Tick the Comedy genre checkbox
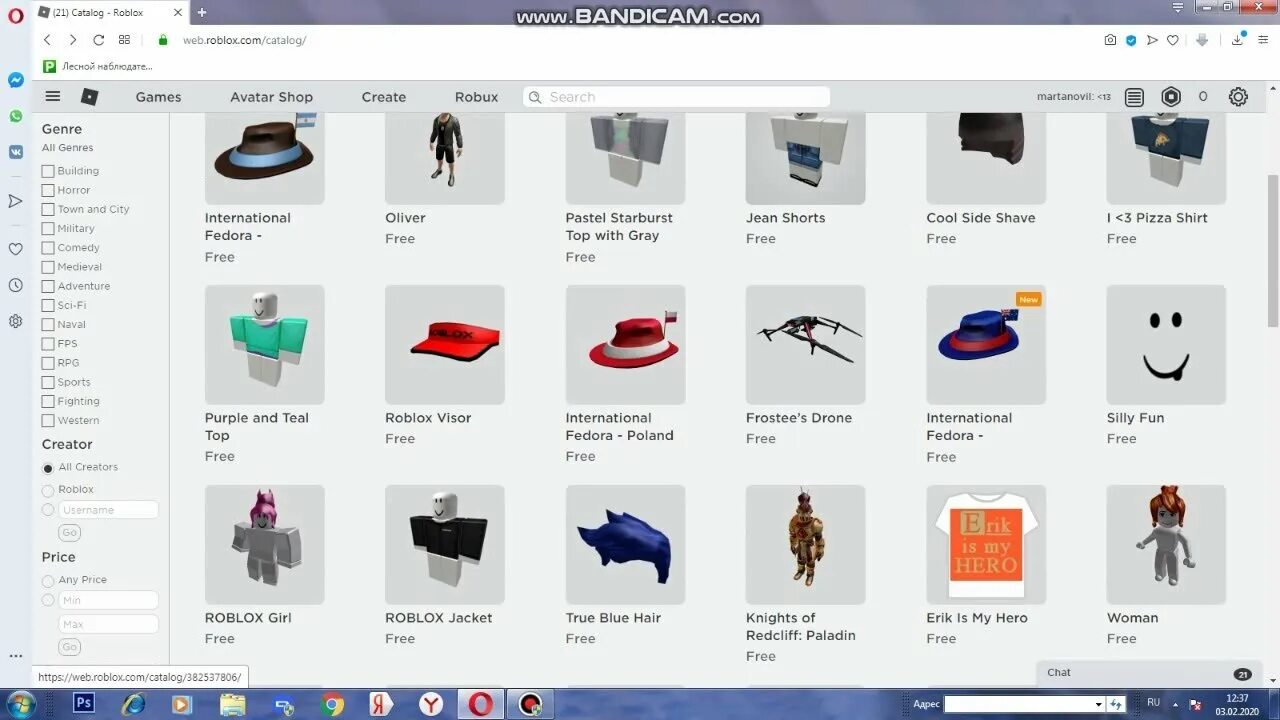 tap(48, 248)
